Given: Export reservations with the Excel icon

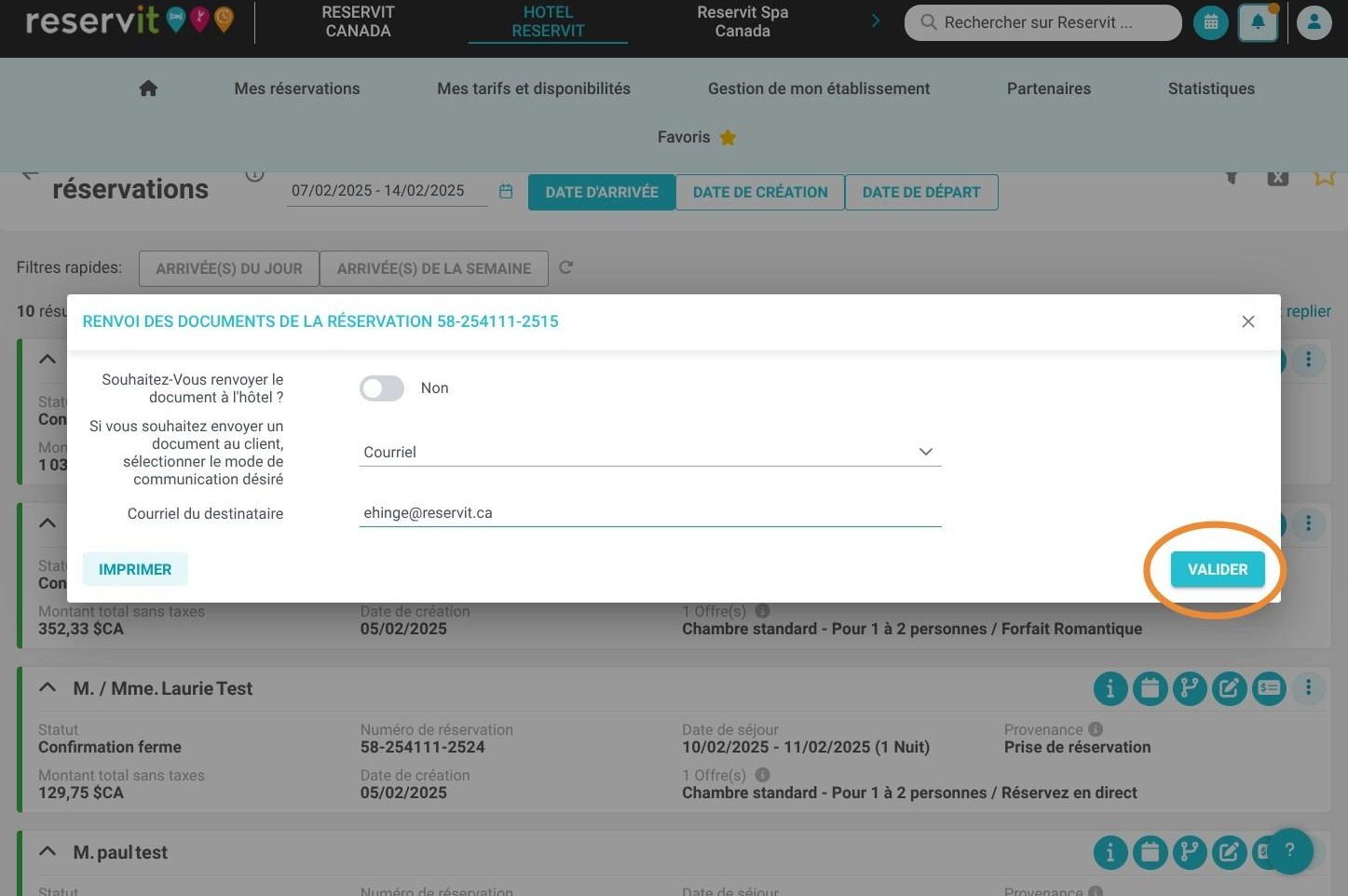Looking at the screenshot, I should click(x=1278, y=177).
